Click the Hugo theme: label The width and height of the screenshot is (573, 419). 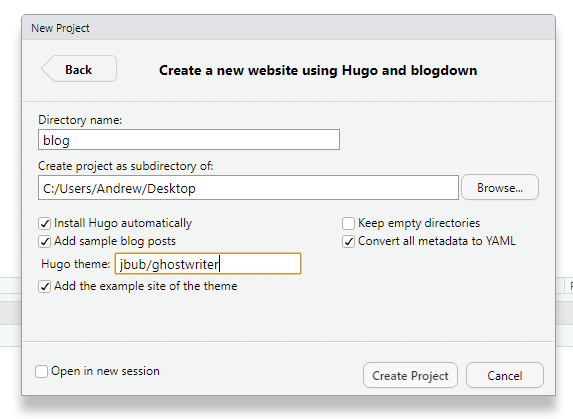[x=75, y=264]
